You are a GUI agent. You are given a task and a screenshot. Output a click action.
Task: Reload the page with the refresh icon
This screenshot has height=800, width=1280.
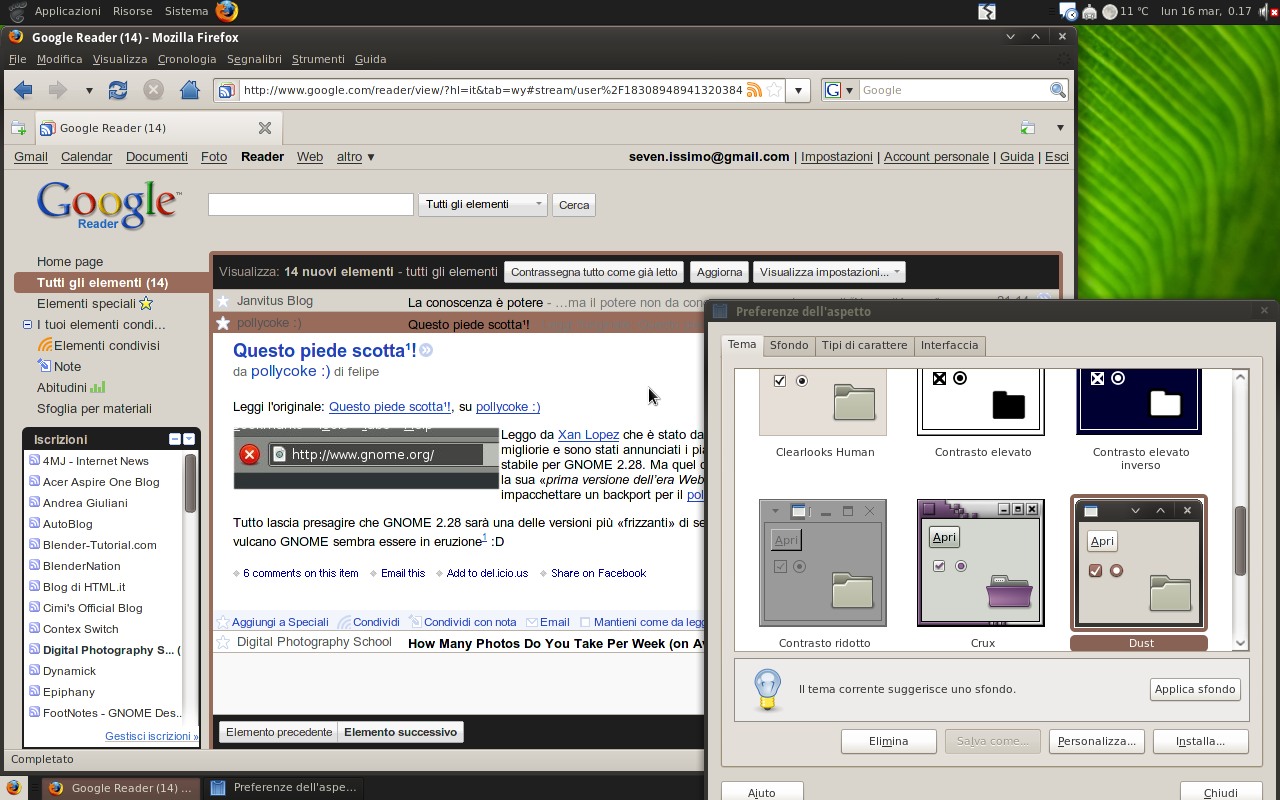118,90
